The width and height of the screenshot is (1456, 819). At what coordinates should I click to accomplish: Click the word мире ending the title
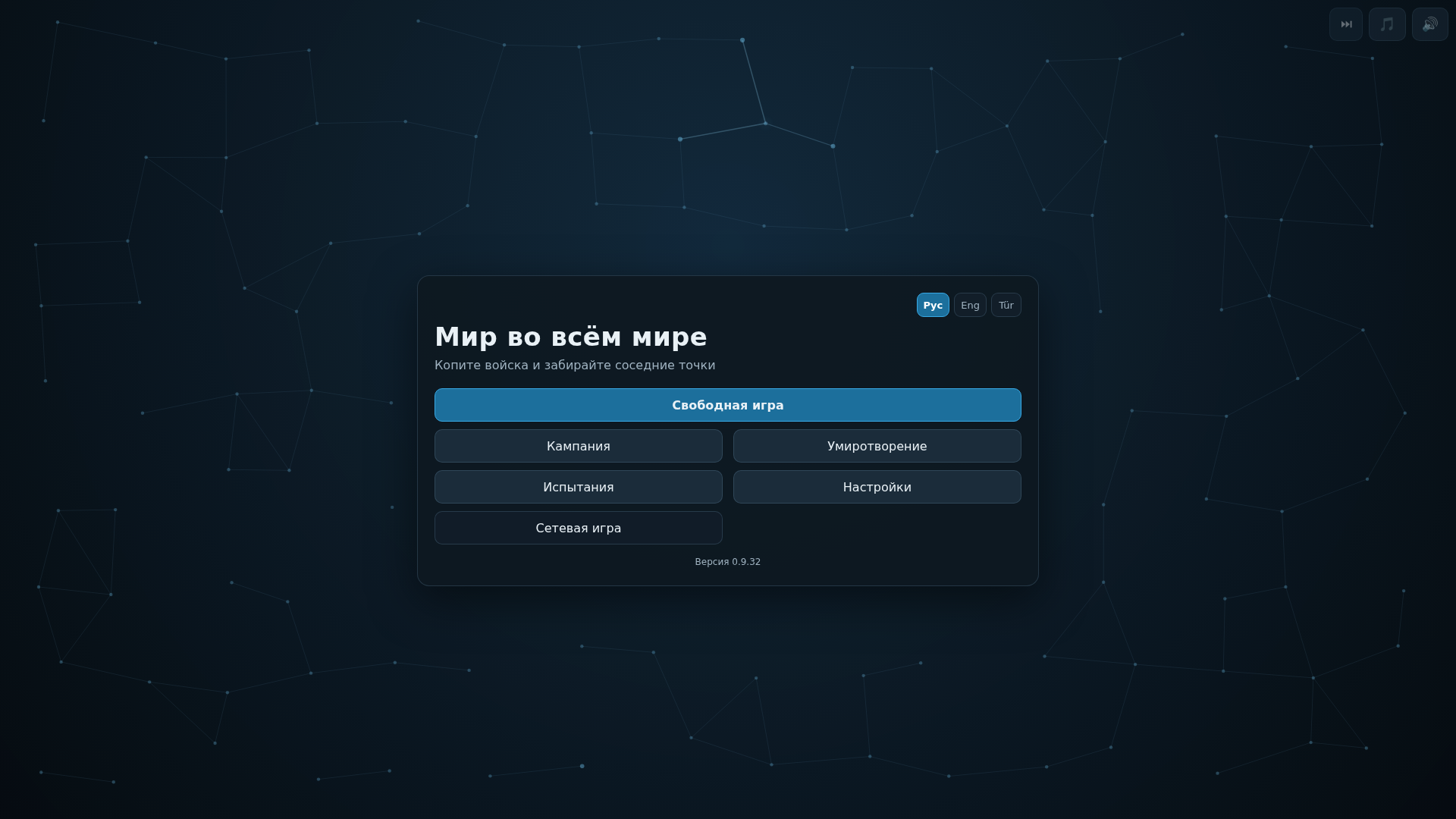pos(670,337)
